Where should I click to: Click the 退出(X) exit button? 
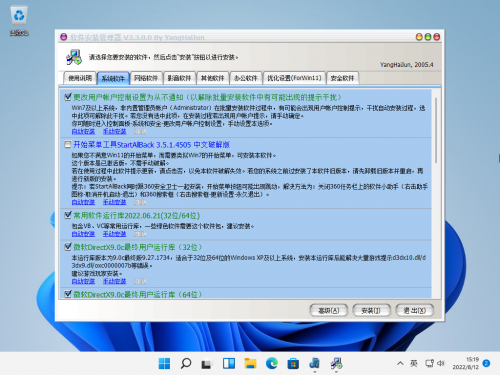tap(414, 310)
